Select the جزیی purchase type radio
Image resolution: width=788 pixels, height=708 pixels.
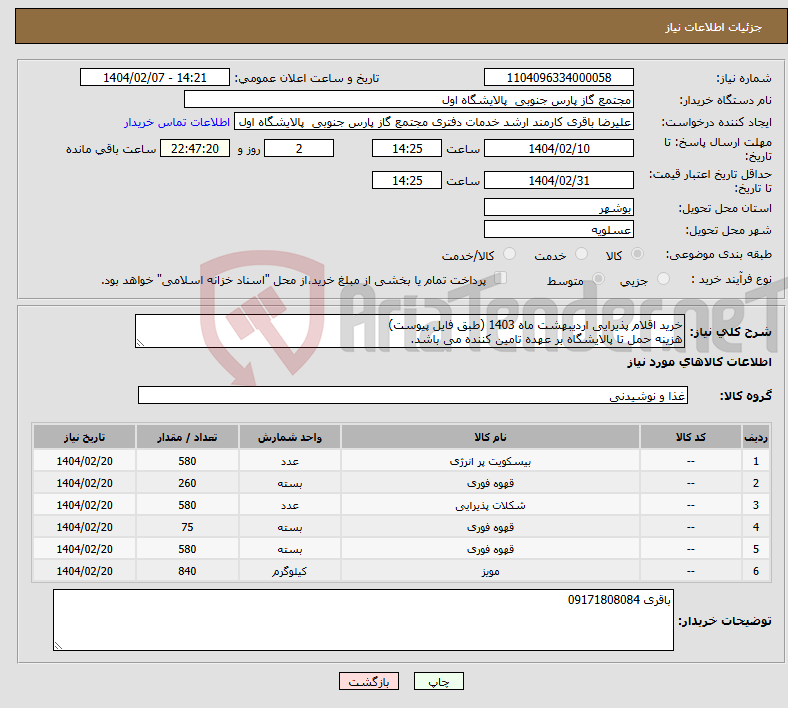click(663, 278)
